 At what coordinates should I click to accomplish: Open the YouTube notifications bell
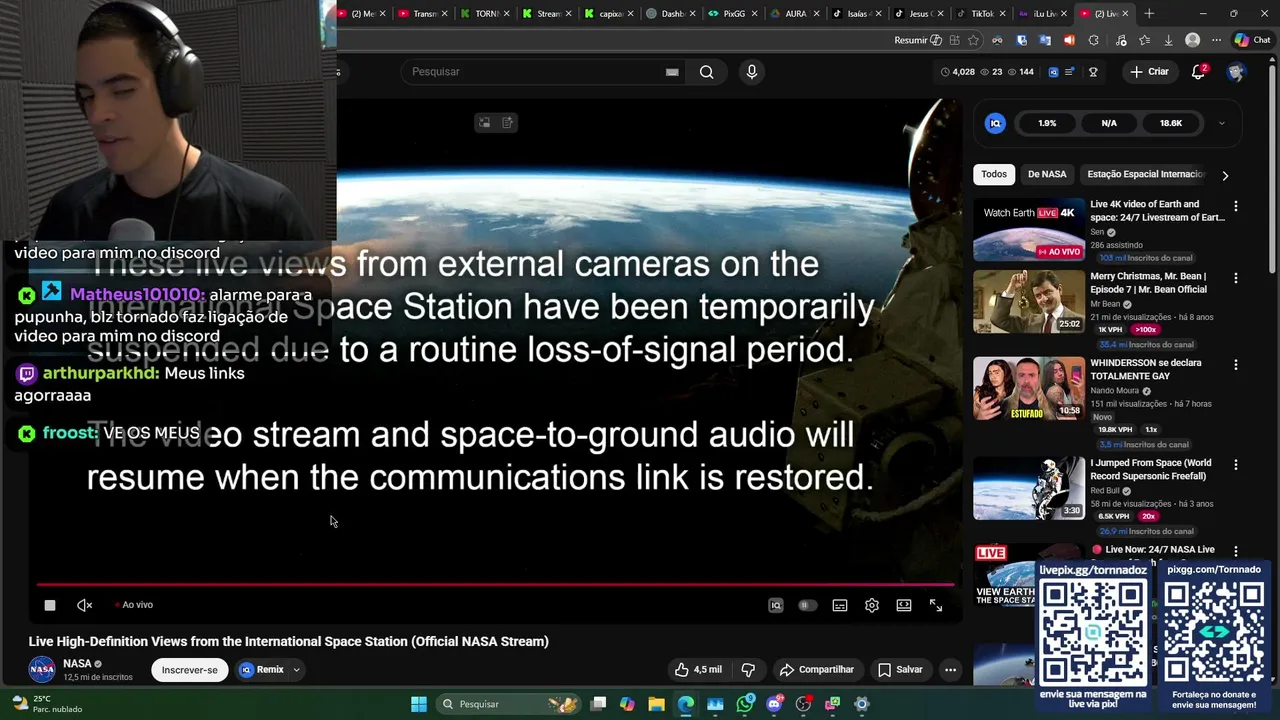[x=1199, y=72]
